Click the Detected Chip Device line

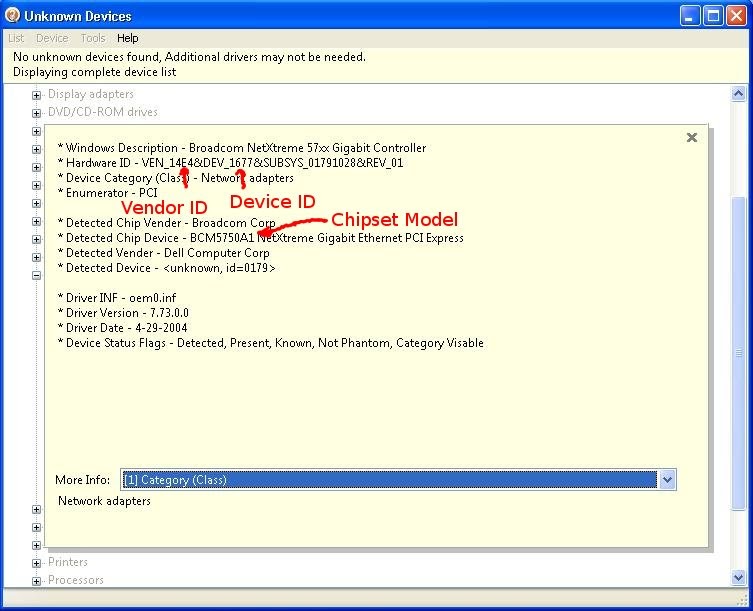pyautogui.click(x=260, y=238)
